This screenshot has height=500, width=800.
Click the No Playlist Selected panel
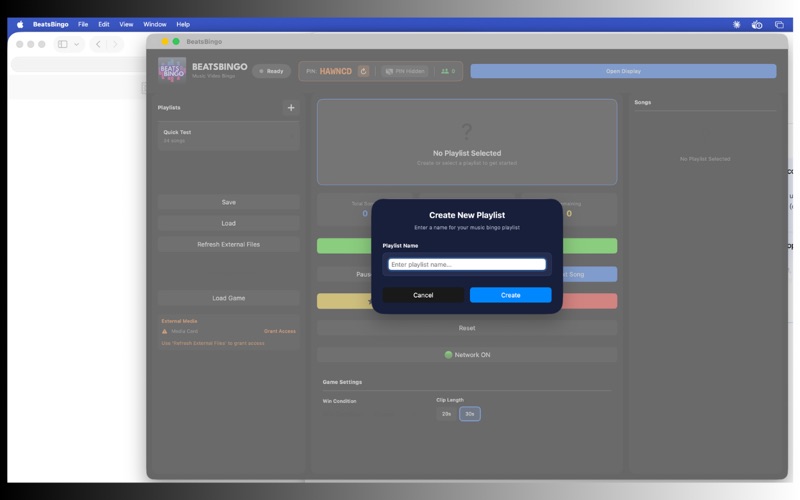pos(467,142)
